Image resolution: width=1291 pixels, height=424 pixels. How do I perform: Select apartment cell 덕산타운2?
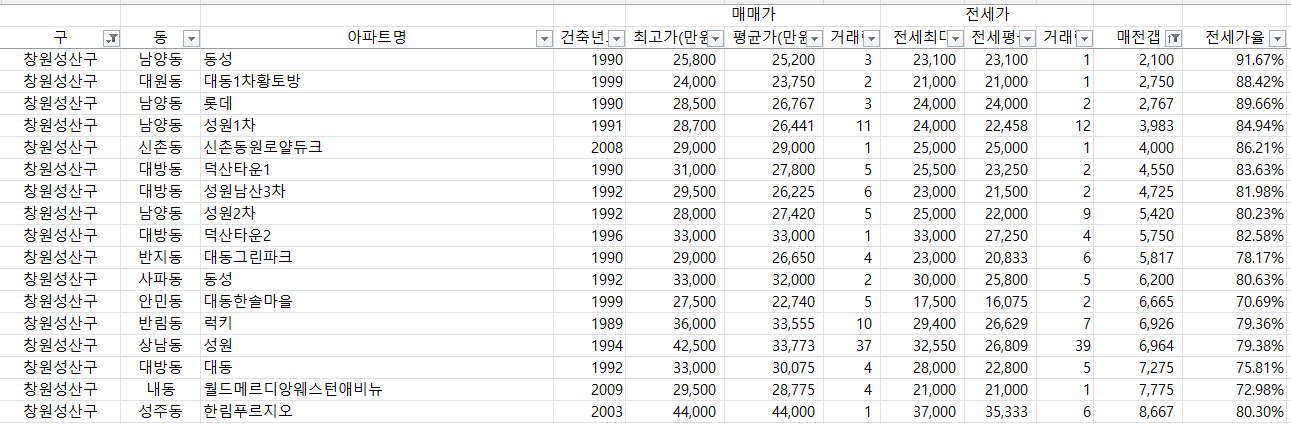pyautogui.click(x=378, y=235)
